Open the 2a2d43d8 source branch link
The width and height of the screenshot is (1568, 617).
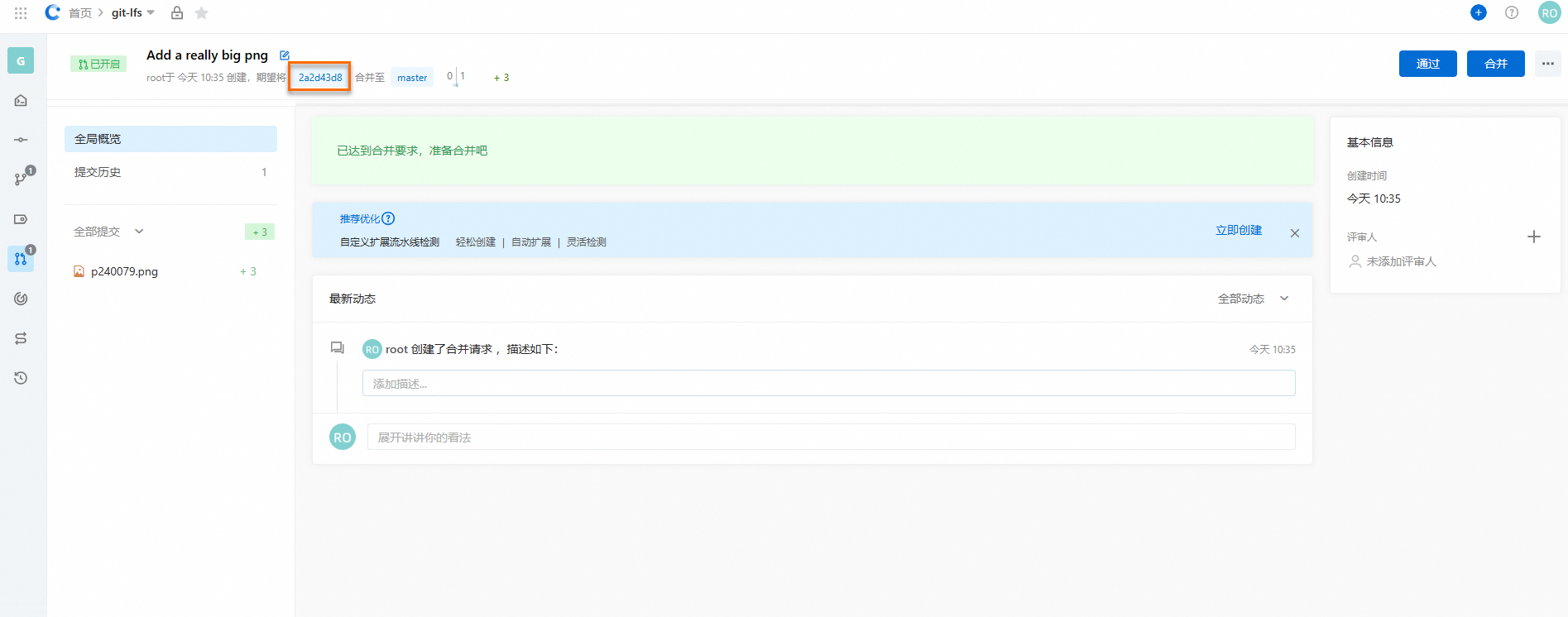point(320,77)
